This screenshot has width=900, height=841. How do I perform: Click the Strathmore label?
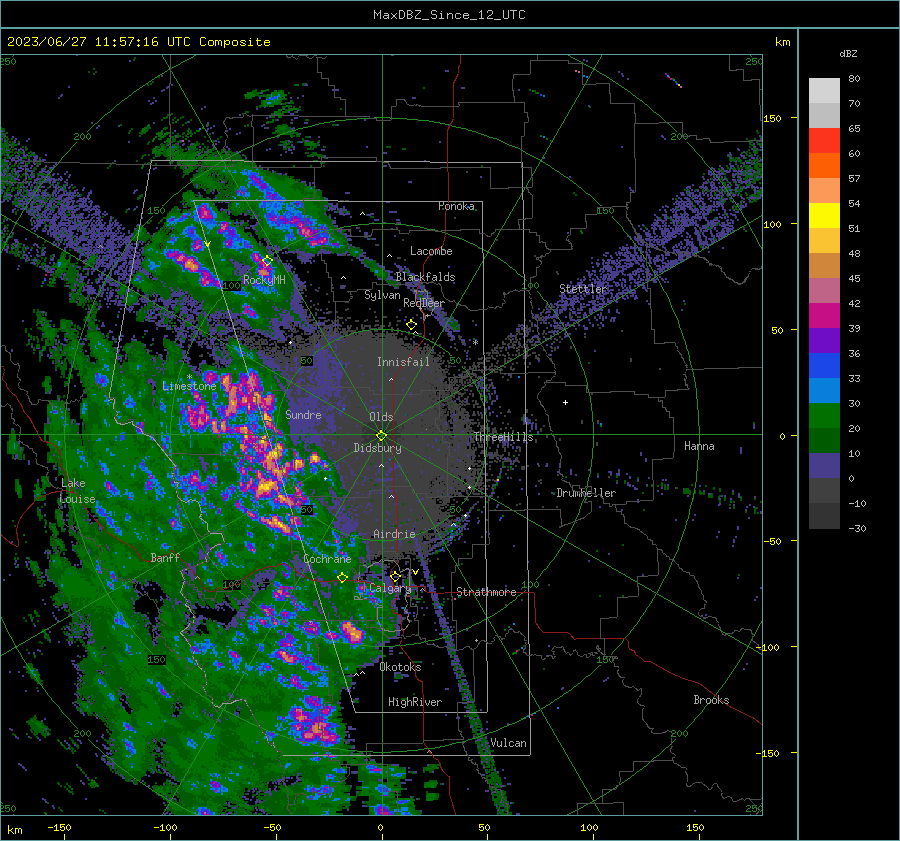[487, 592]
